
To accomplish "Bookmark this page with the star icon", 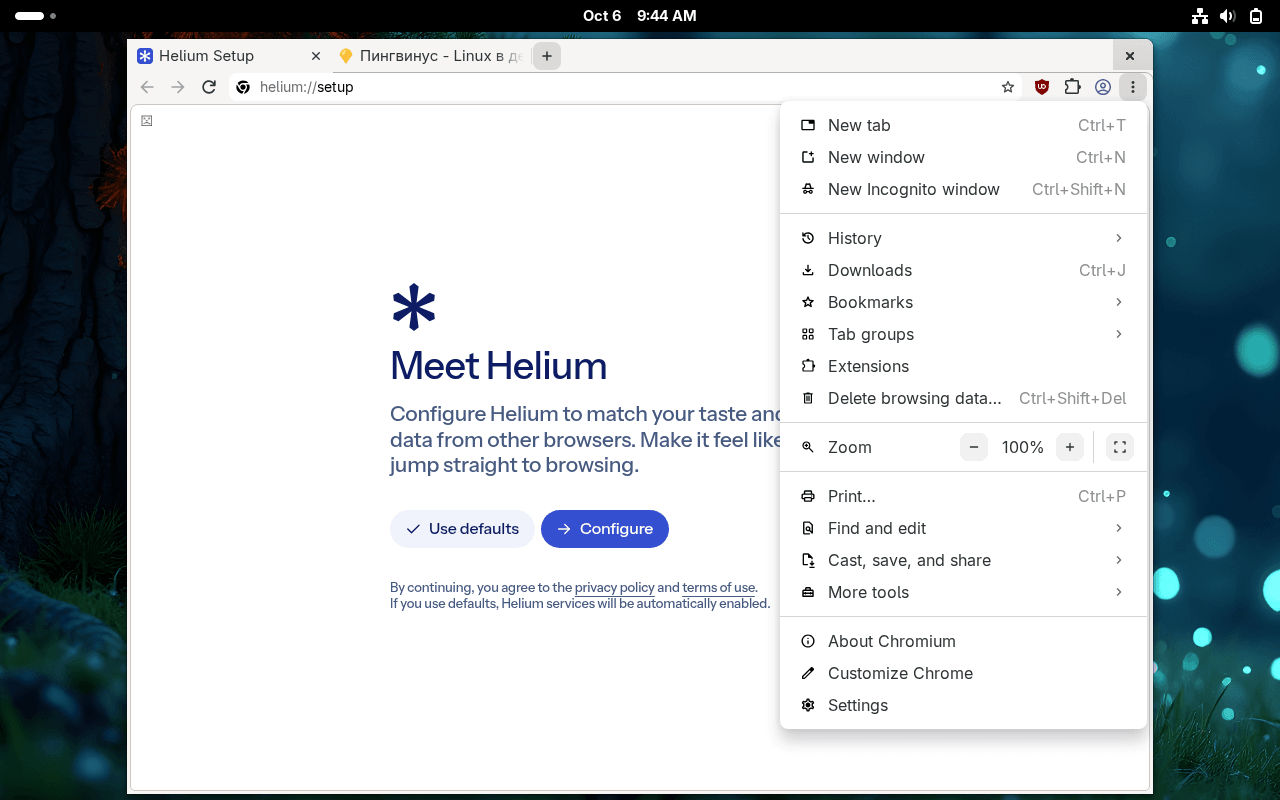I will [1008, 87].
